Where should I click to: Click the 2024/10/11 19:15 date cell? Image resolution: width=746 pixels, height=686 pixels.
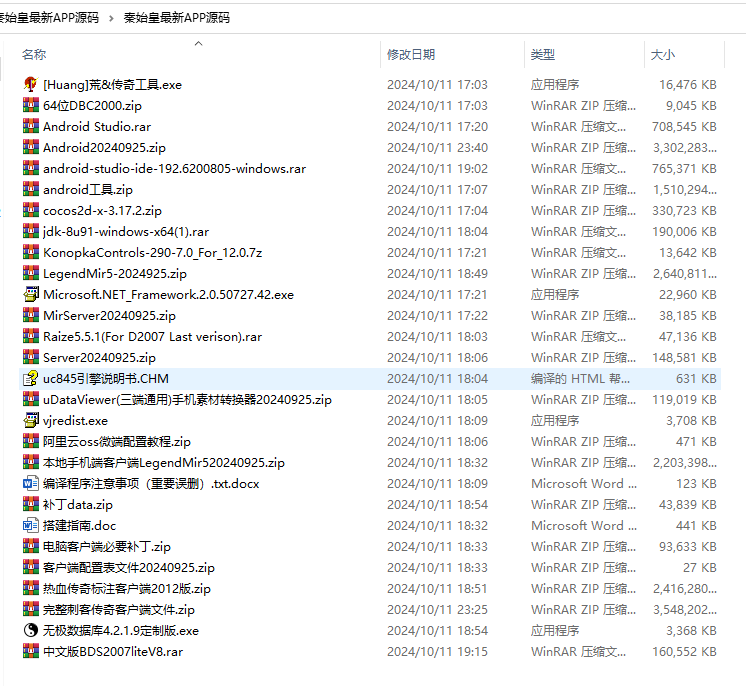437,651
